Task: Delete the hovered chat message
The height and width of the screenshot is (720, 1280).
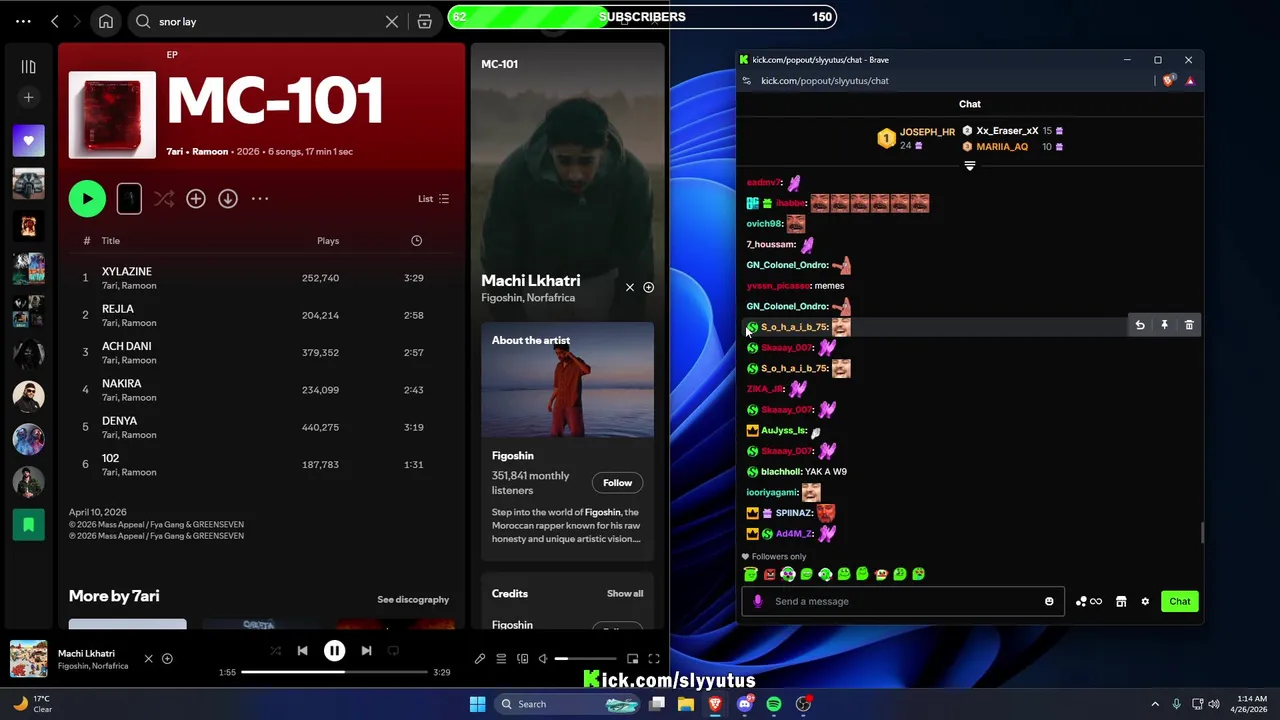Action: pyautogui.click(x=1189, y=325)
